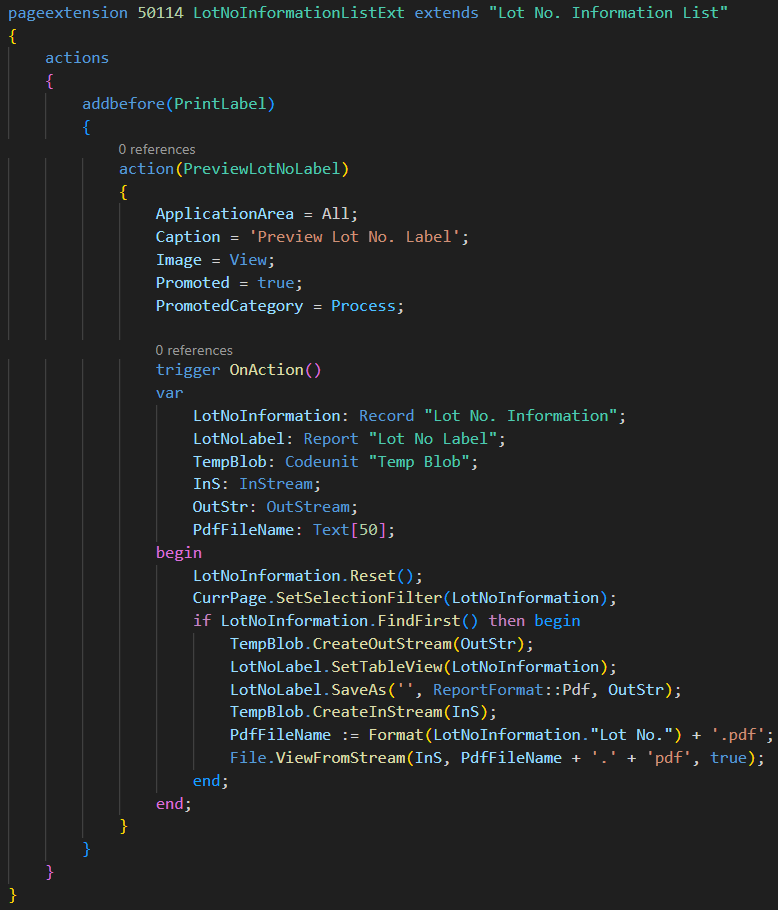Click the Process value of PromotedCategory
778x910 pixels.
[x=363, y=306]
